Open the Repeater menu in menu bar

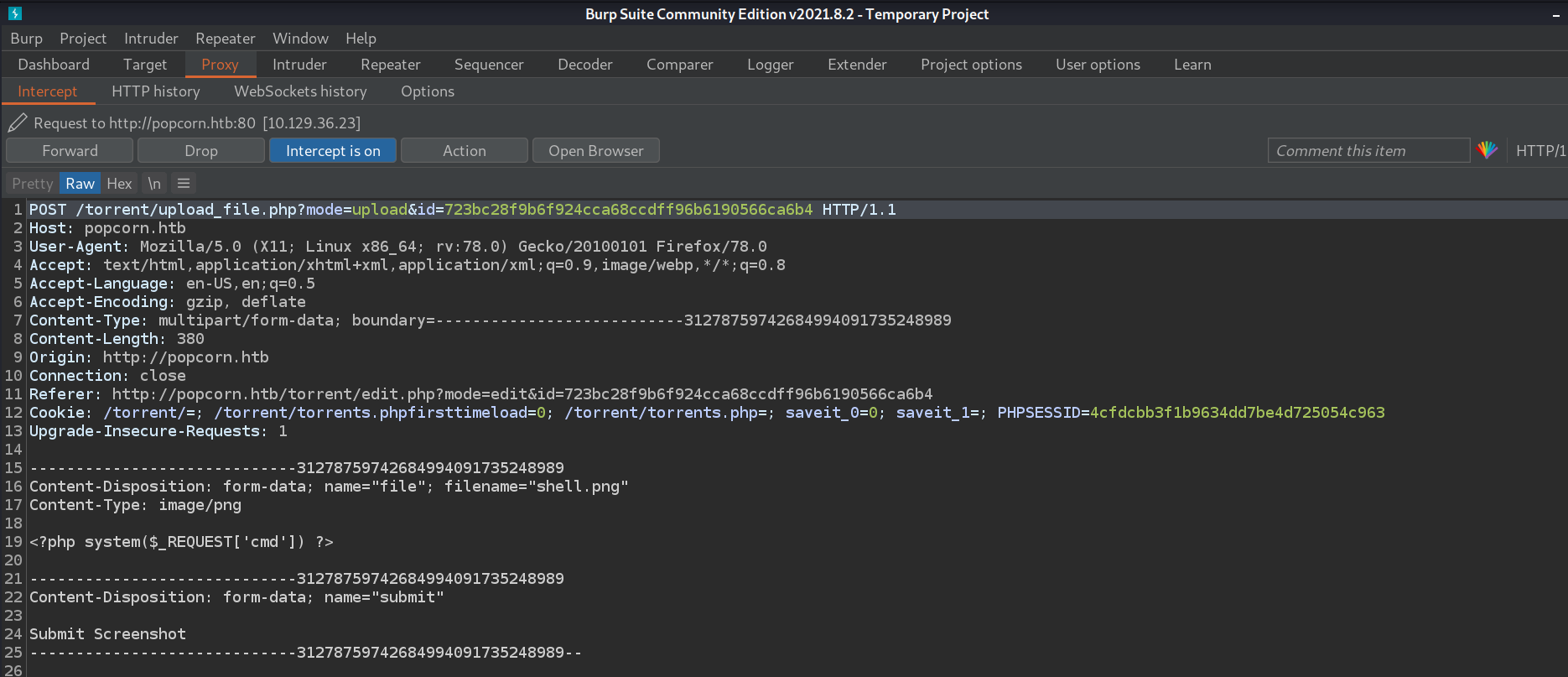click(x=226, y=39)
